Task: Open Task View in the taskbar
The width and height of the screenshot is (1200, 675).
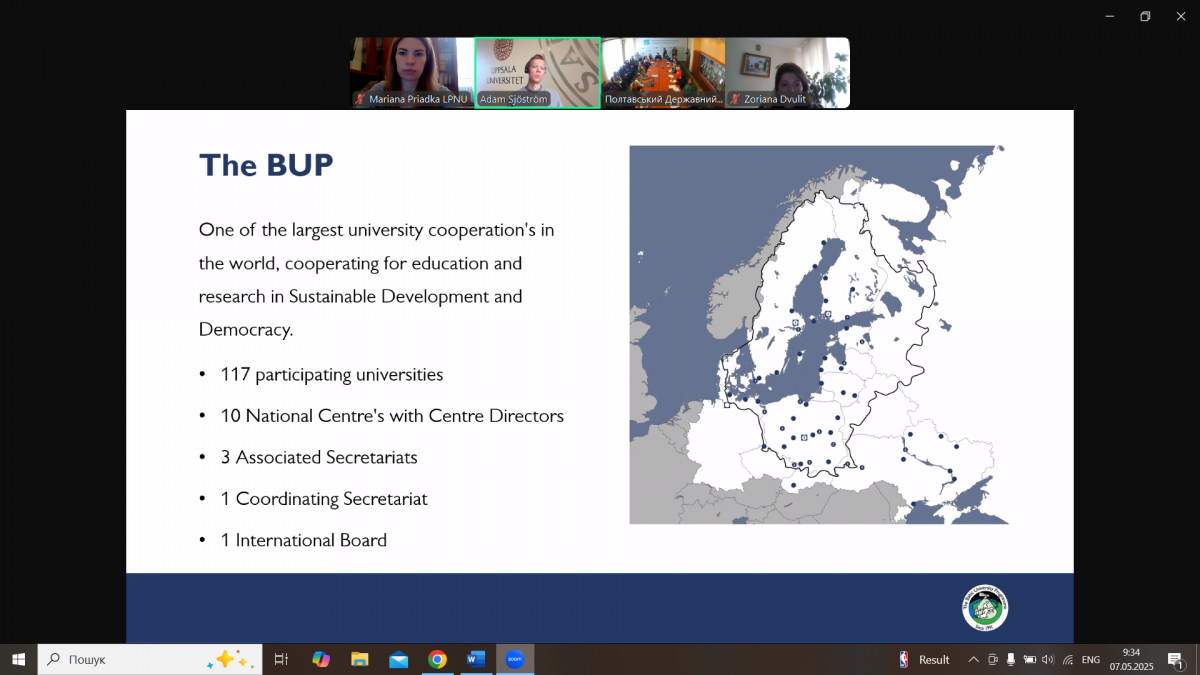Action: pos(282,659)
